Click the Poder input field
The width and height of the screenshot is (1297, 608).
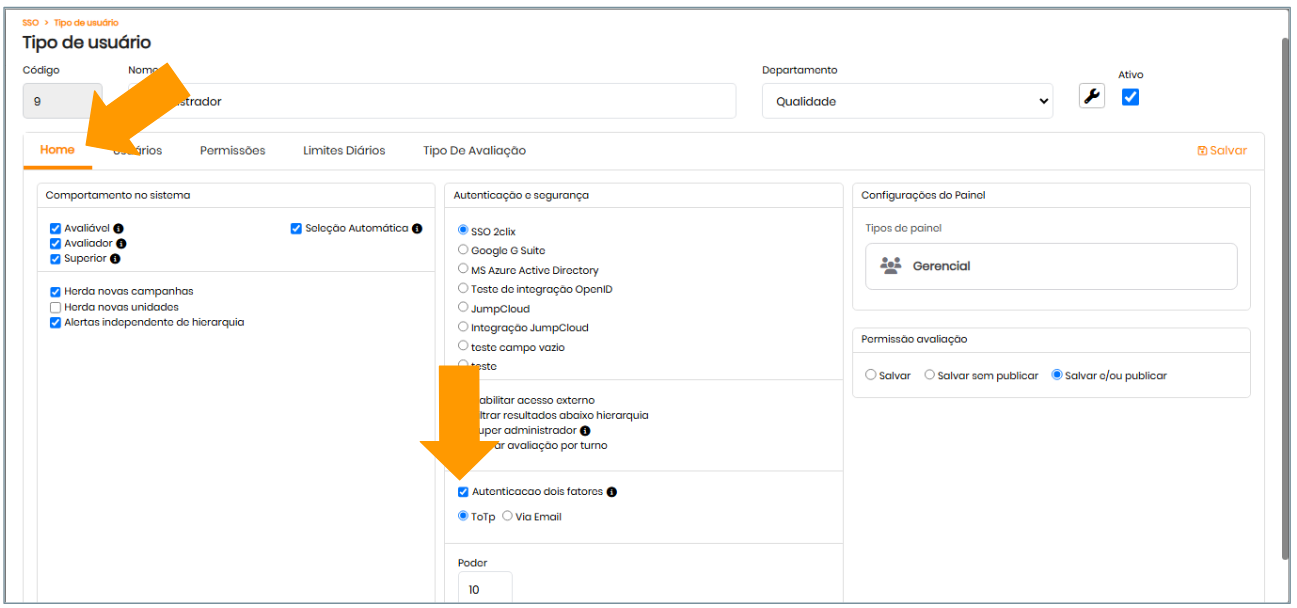pos(485,589)
